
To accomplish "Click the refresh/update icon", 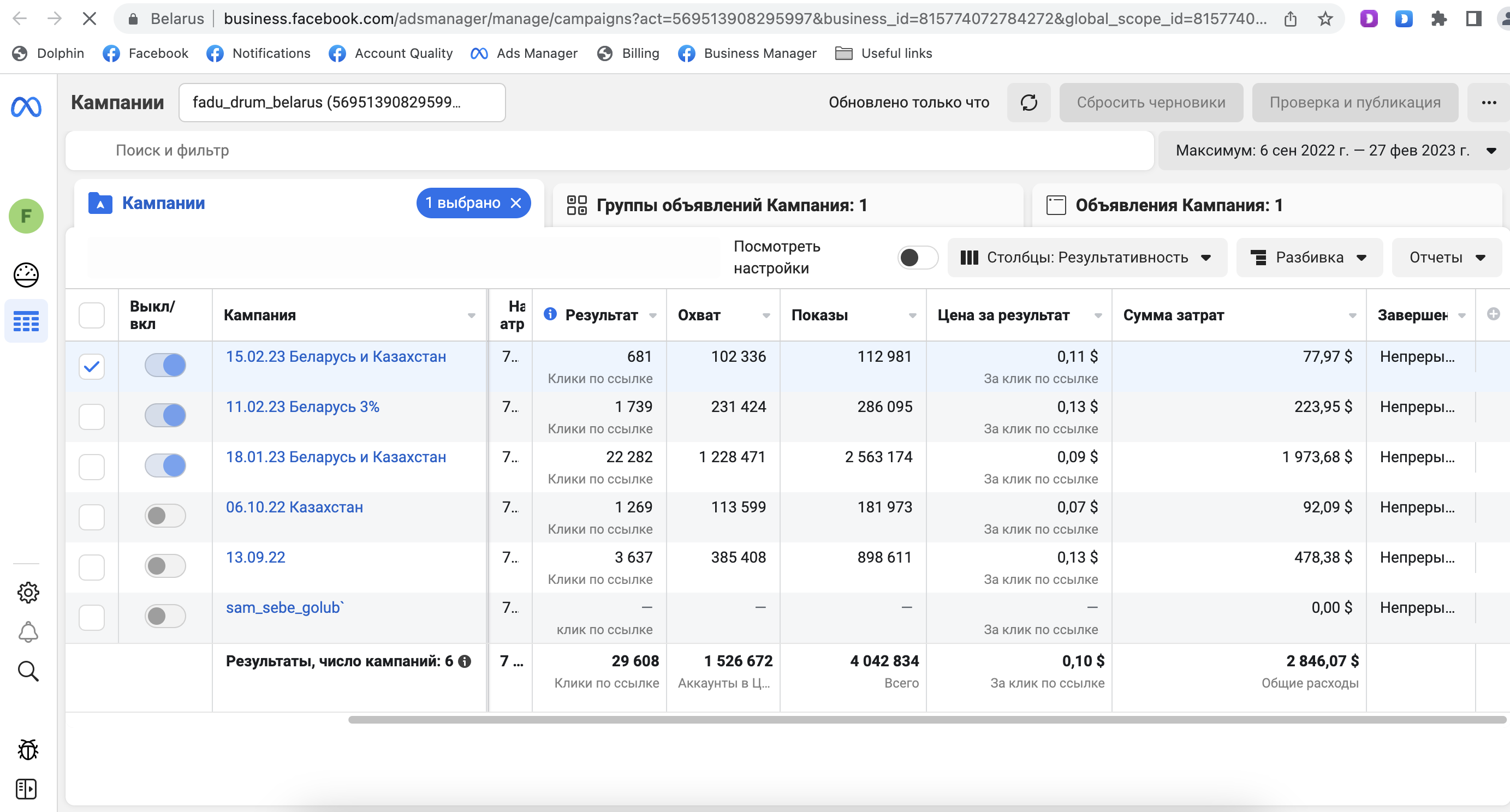I will pos(1028,102).
